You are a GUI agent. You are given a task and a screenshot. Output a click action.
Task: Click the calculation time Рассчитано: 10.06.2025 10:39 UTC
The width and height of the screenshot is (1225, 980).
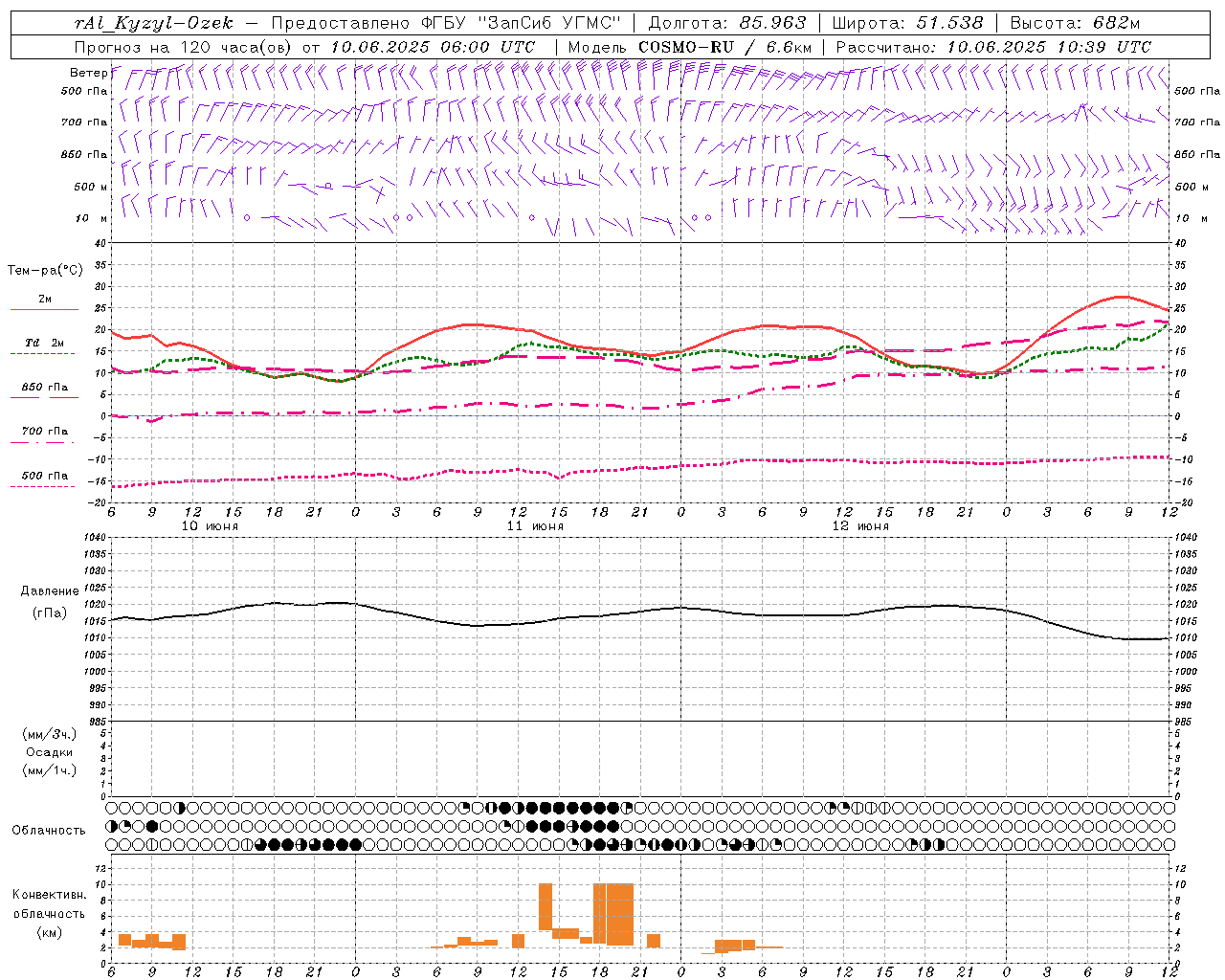(x=993, y=47)
